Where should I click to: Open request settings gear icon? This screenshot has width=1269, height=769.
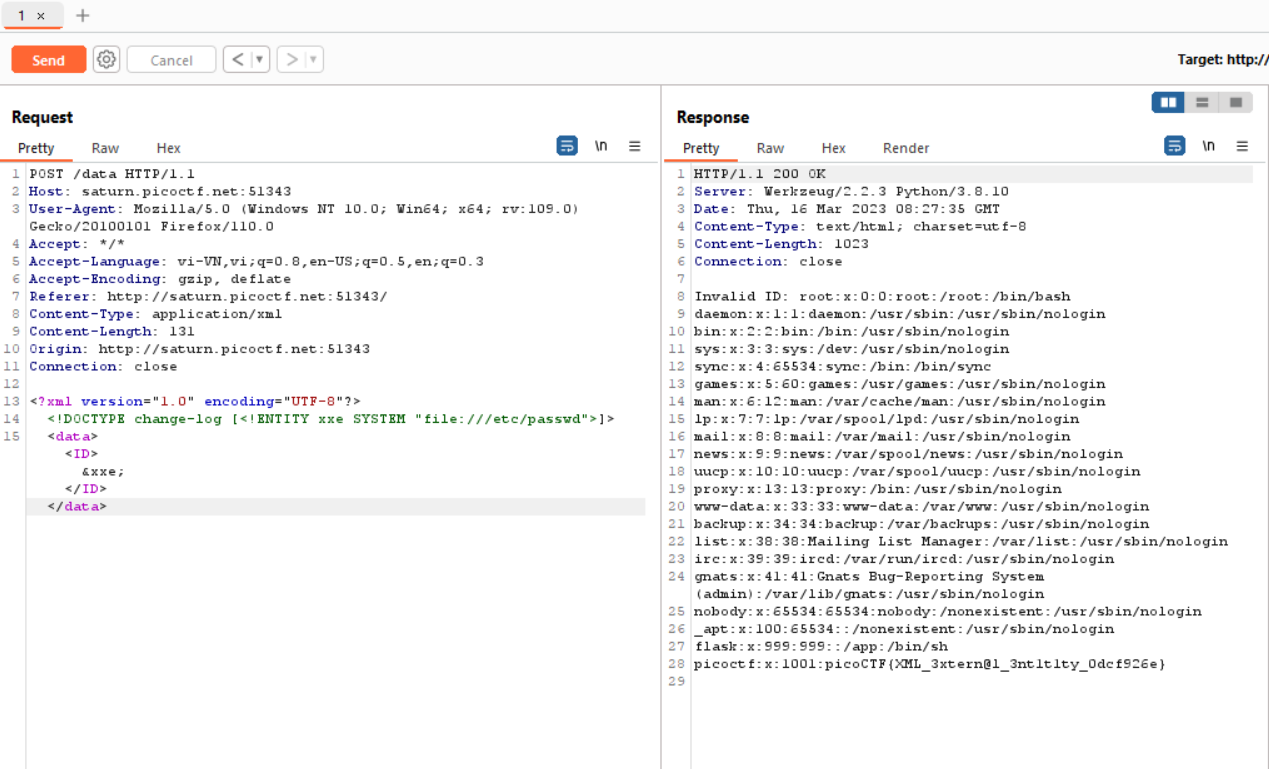pos(106,60)
